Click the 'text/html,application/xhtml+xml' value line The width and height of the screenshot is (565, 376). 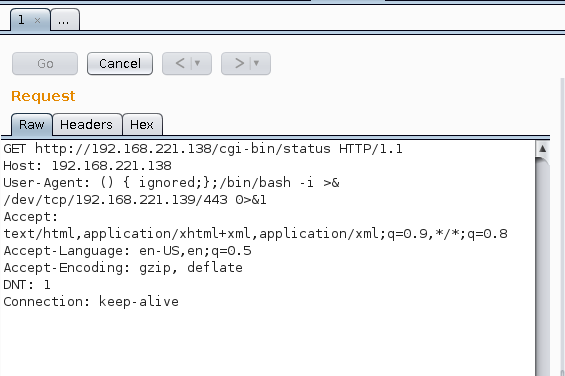[x=255, y=234]
